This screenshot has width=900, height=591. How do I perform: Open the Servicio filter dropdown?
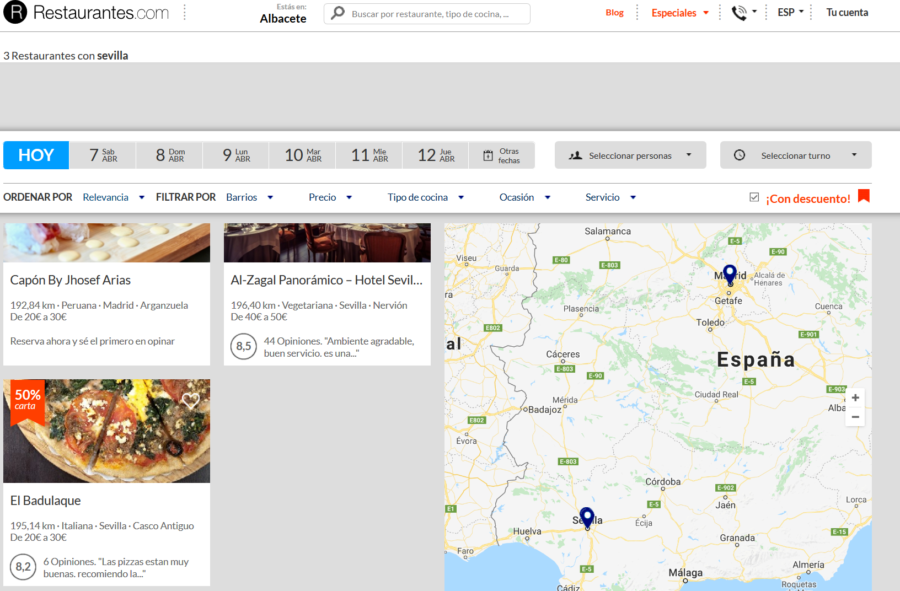pyautogui.click(x=611, y=197)
